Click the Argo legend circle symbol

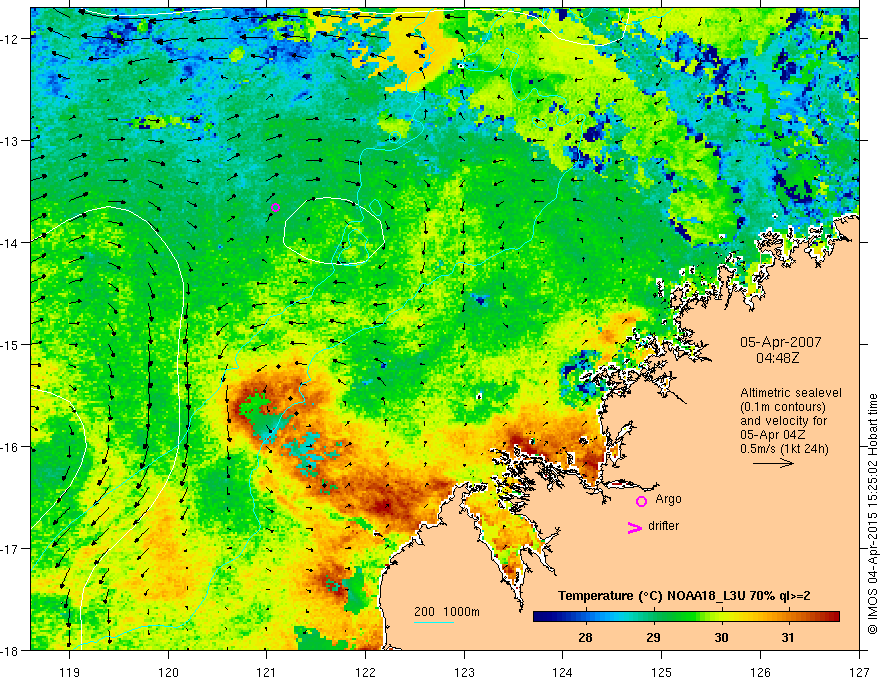pos(641,501)
